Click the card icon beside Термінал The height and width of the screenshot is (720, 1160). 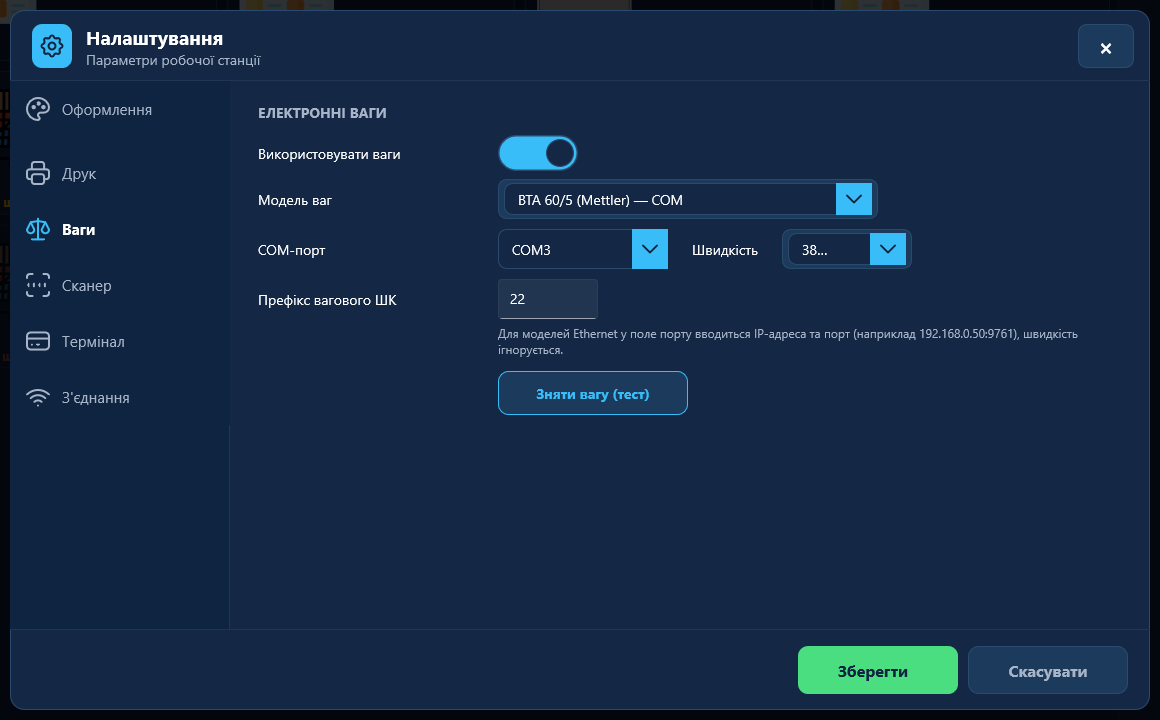38,341
